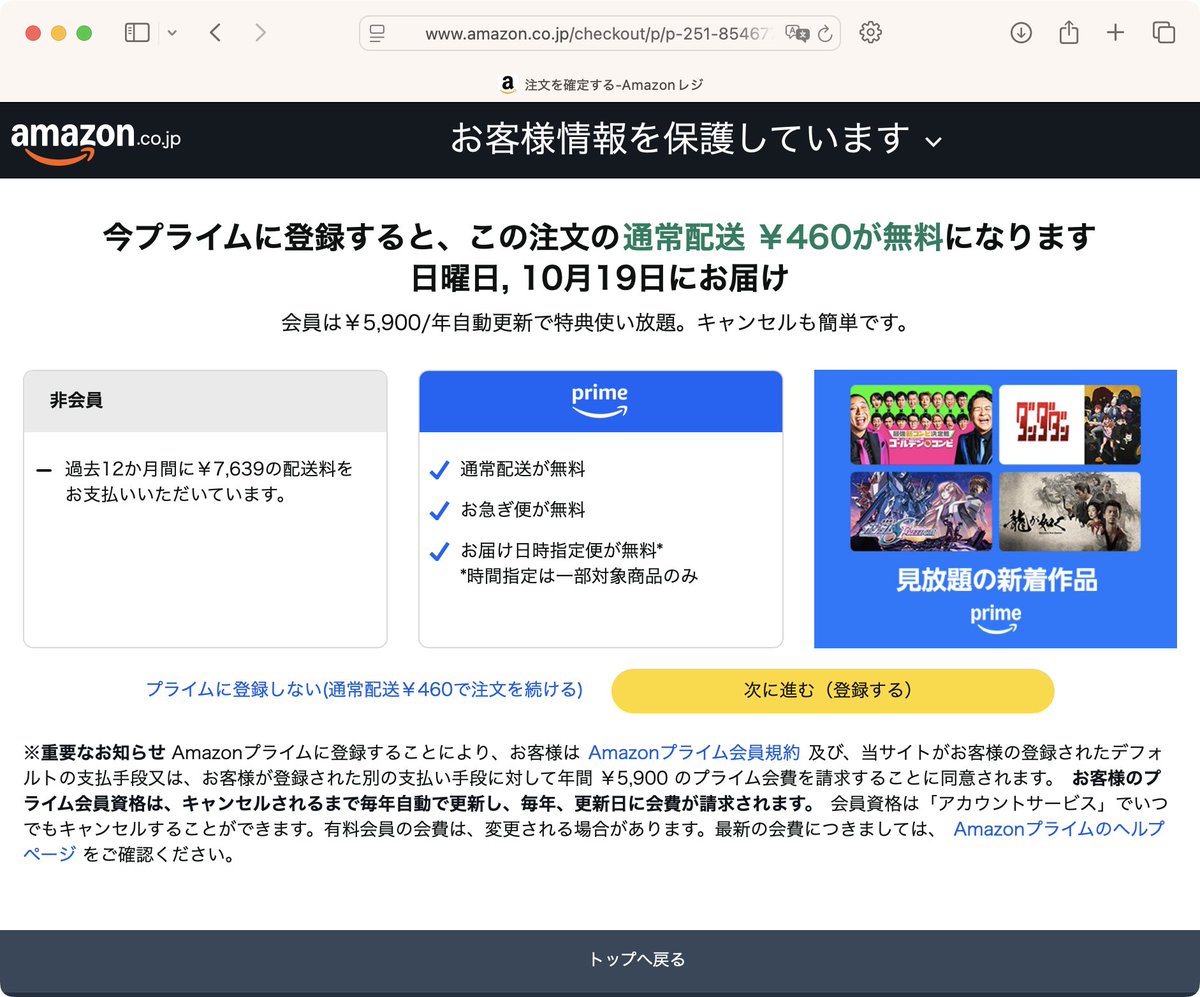This screenshot has height=997, width=1200.
Task: Click the お届け日時指定便が無料* text
Action: pyautogui.click(x=562, y=551)
